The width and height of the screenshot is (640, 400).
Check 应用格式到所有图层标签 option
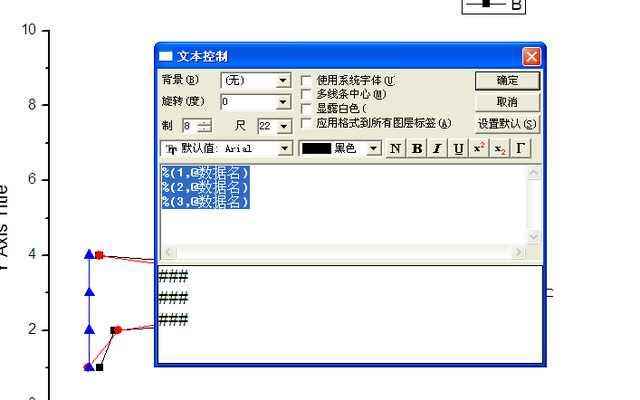(306, 123)
